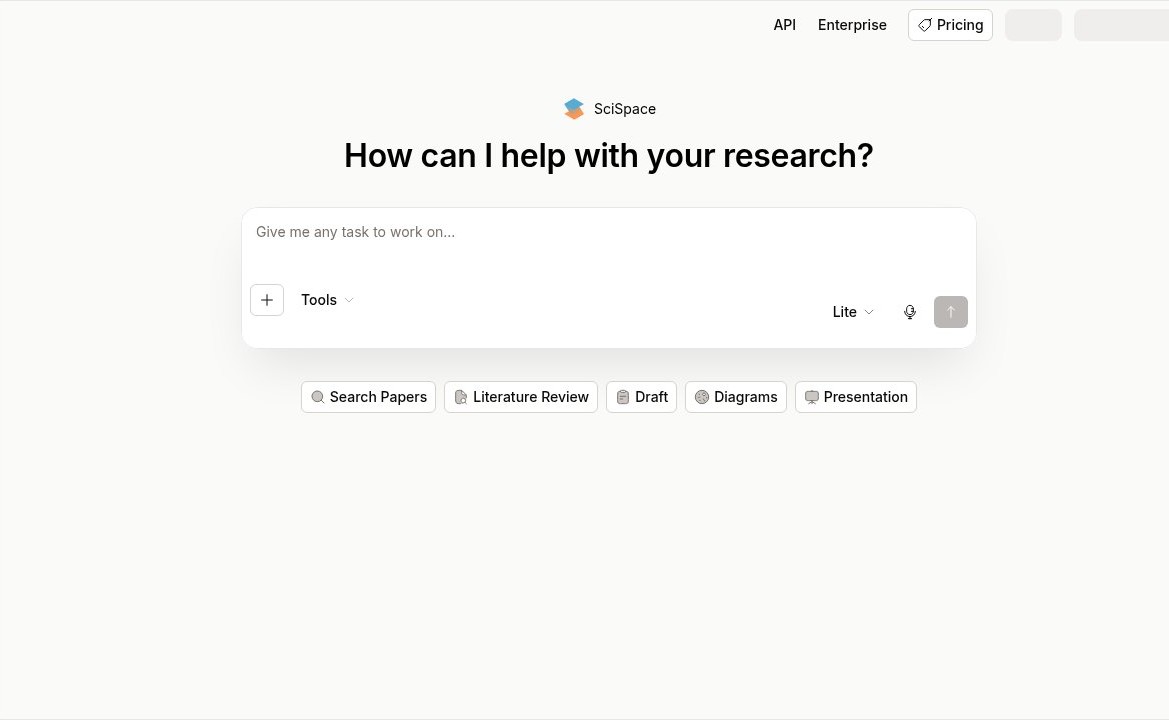Submit the task with the arrow button

click(951, 312)
